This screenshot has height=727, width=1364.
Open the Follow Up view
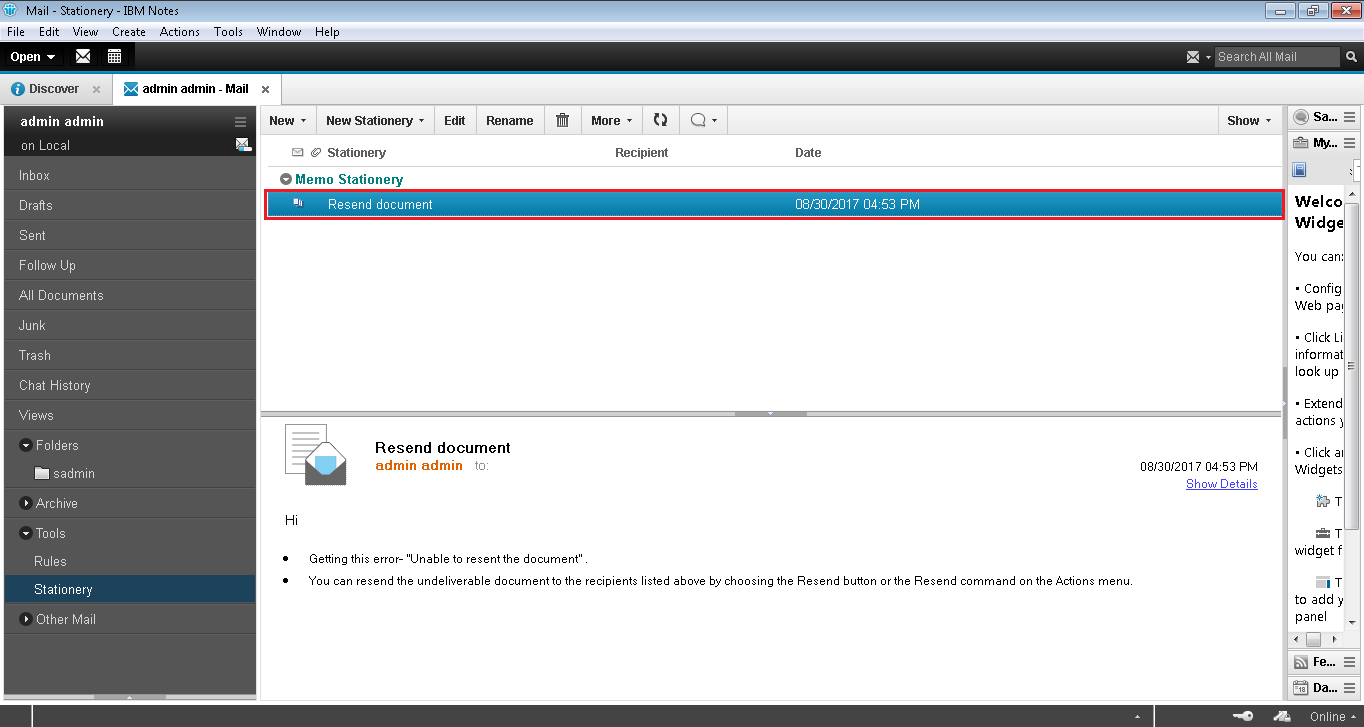[130, 265]
